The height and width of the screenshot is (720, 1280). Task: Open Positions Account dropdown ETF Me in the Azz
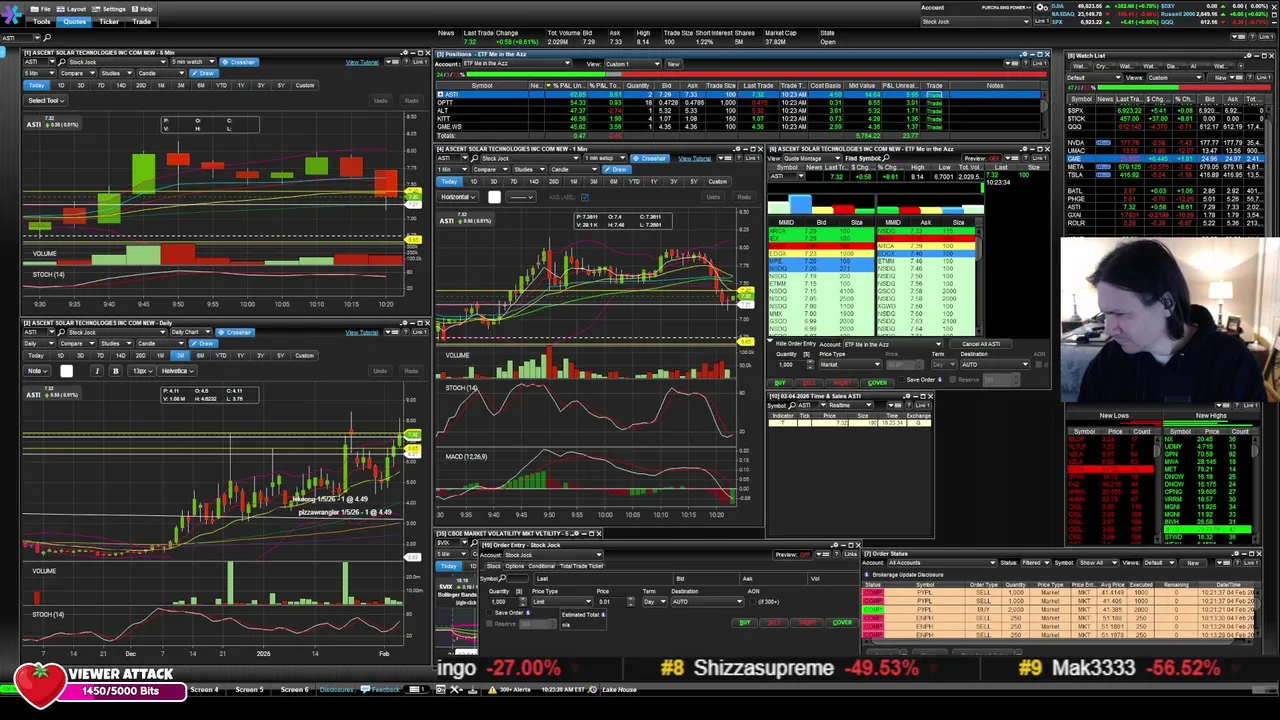click(x=518, y=64)
